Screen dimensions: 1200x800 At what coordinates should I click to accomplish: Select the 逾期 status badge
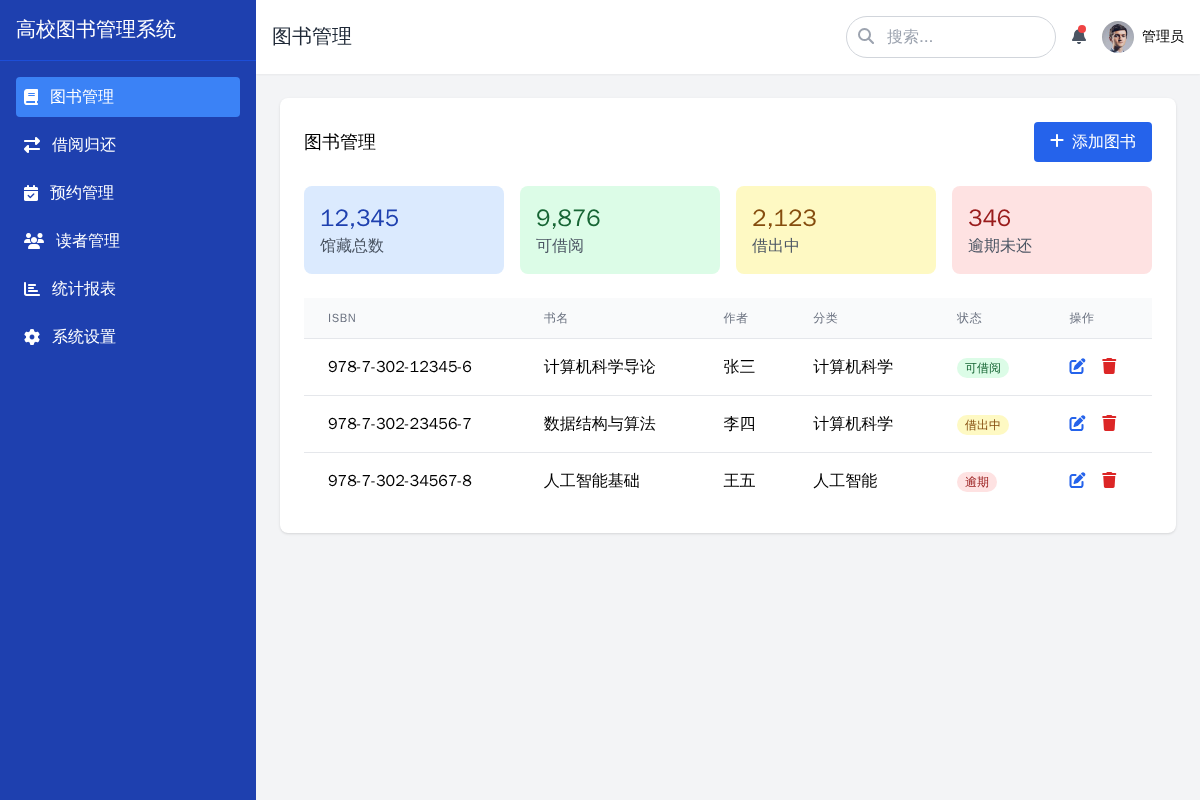[x=977, y=481]
